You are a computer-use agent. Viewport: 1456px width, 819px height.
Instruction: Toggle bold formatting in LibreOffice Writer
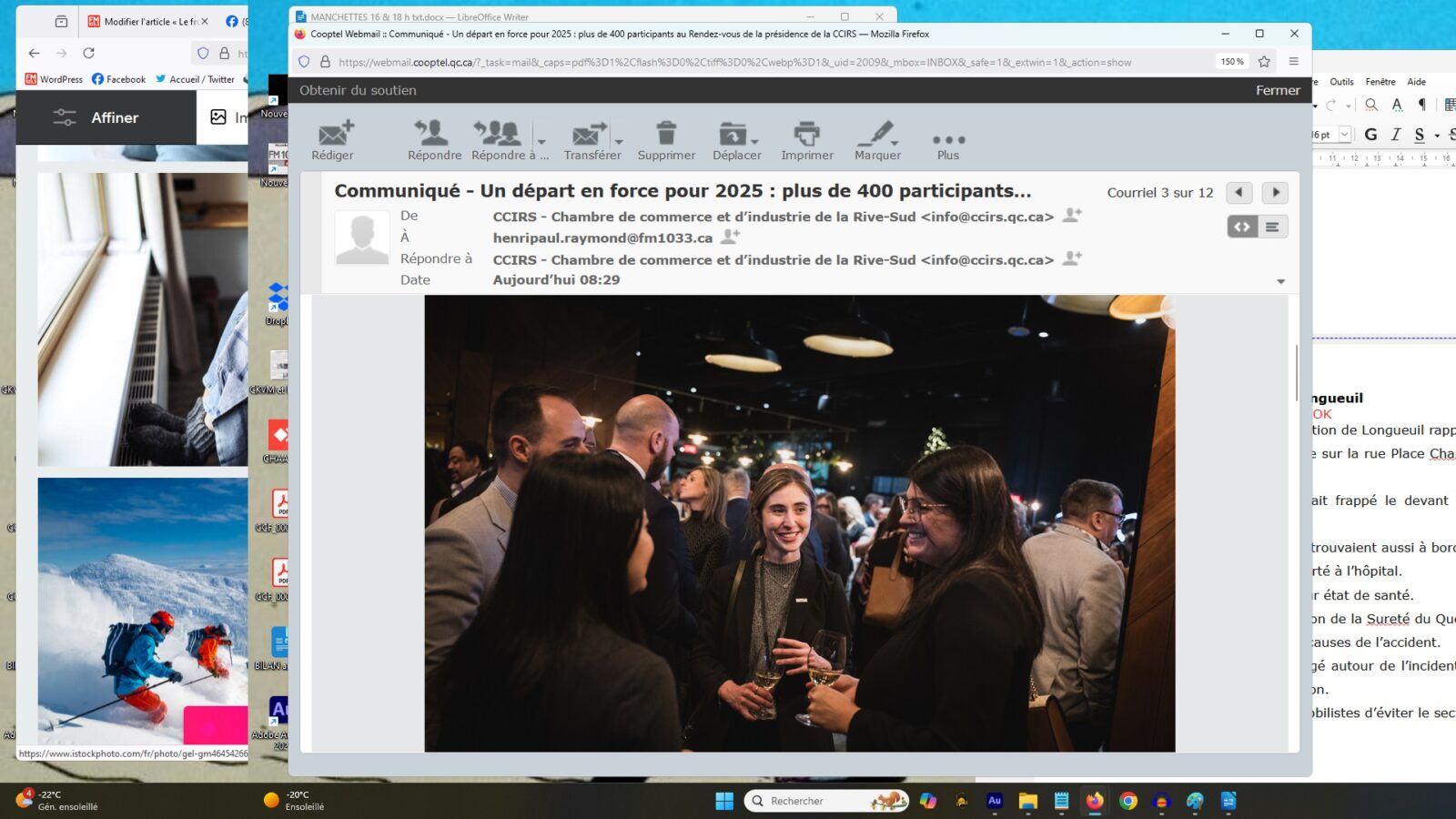pos(1370,135)
